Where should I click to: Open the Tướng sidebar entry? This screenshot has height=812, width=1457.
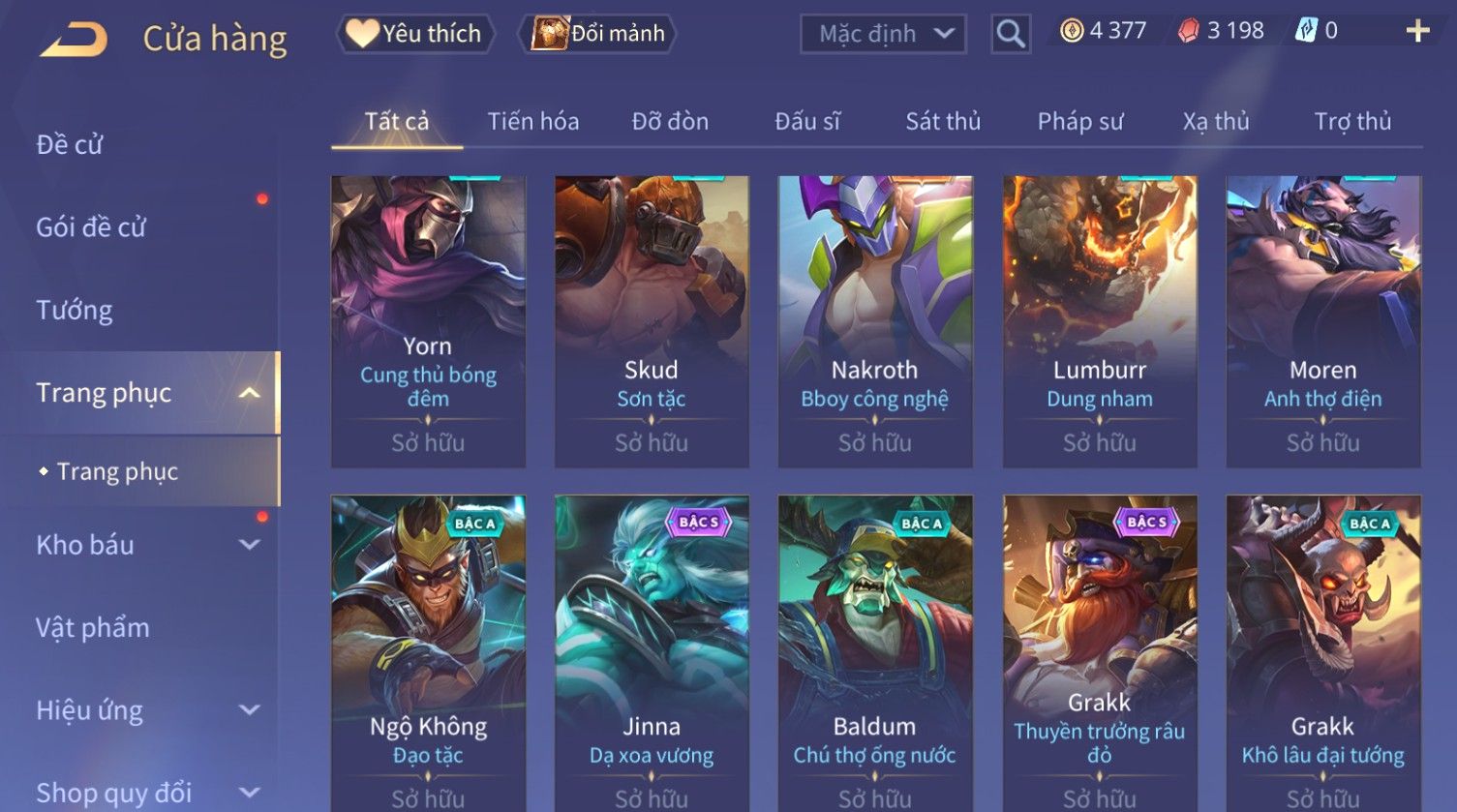coord(75,310)
